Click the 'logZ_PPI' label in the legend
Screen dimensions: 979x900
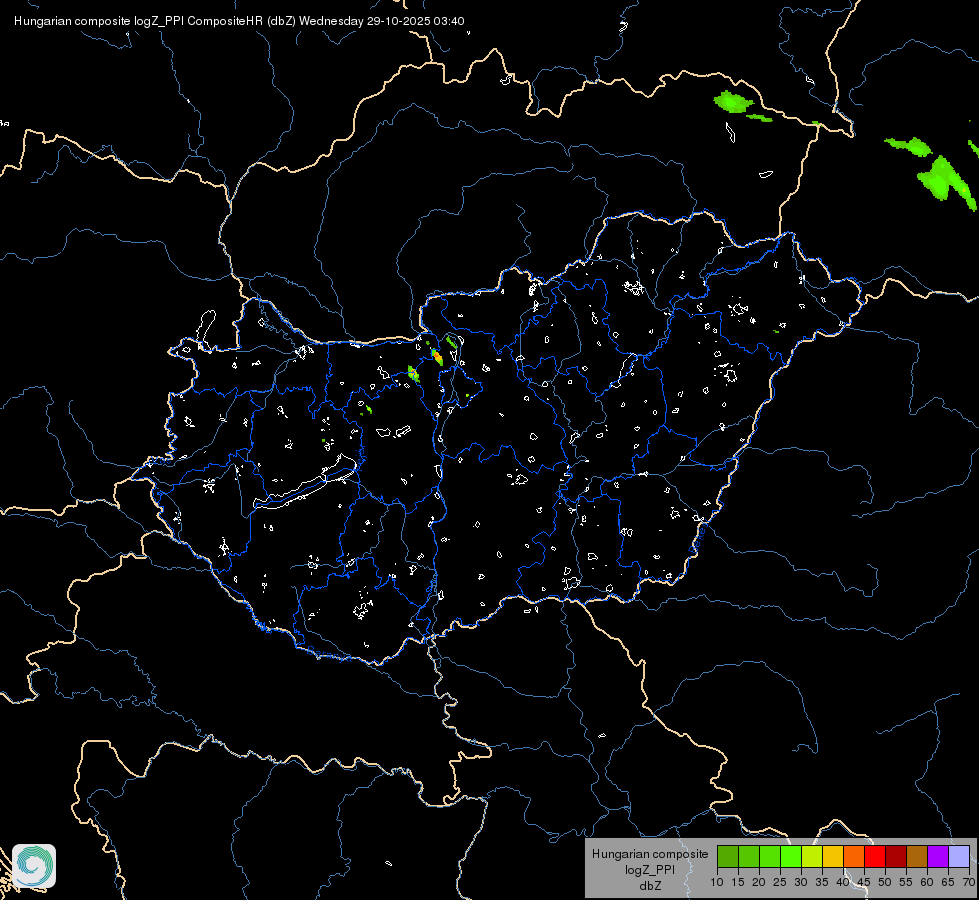pos(650,870)
